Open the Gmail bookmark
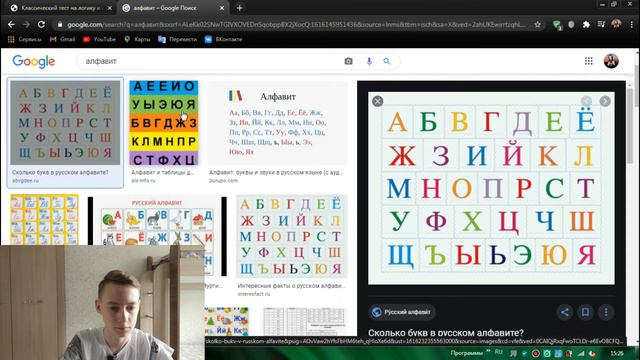Screen dimensions: 640x360 [x=62, y=39]
